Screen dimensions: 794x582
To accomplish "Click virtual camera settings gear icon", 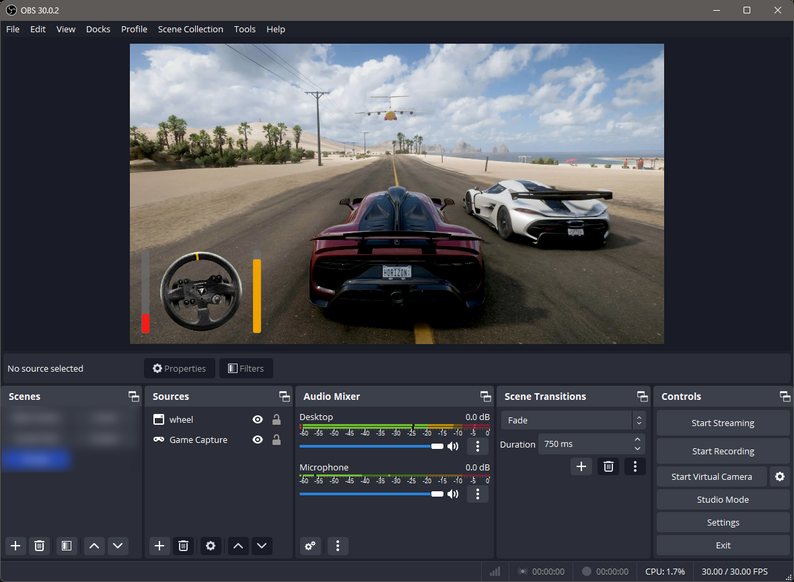I will coord(780,477).
